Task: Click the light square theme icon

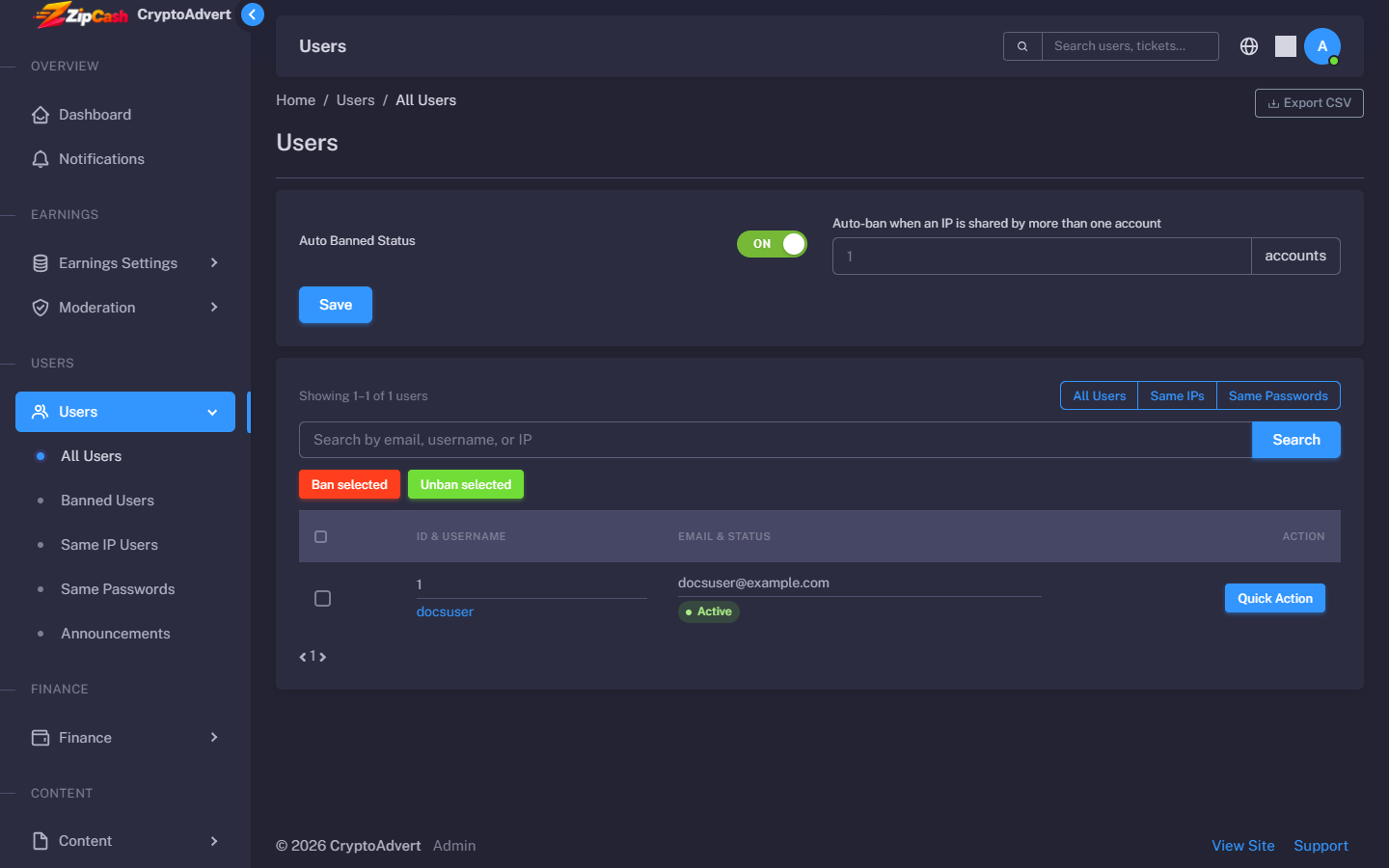Action: [x=1286, y=46]
